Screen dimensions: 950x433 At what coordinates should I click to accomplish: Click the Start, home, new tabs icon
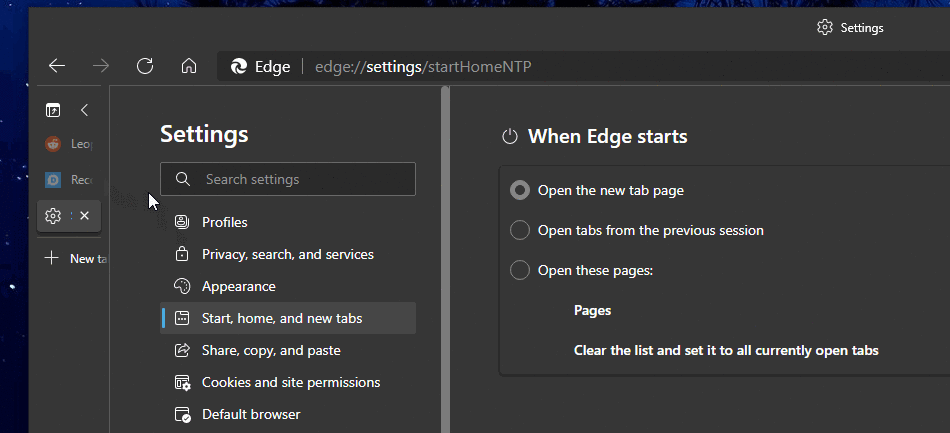182,319
